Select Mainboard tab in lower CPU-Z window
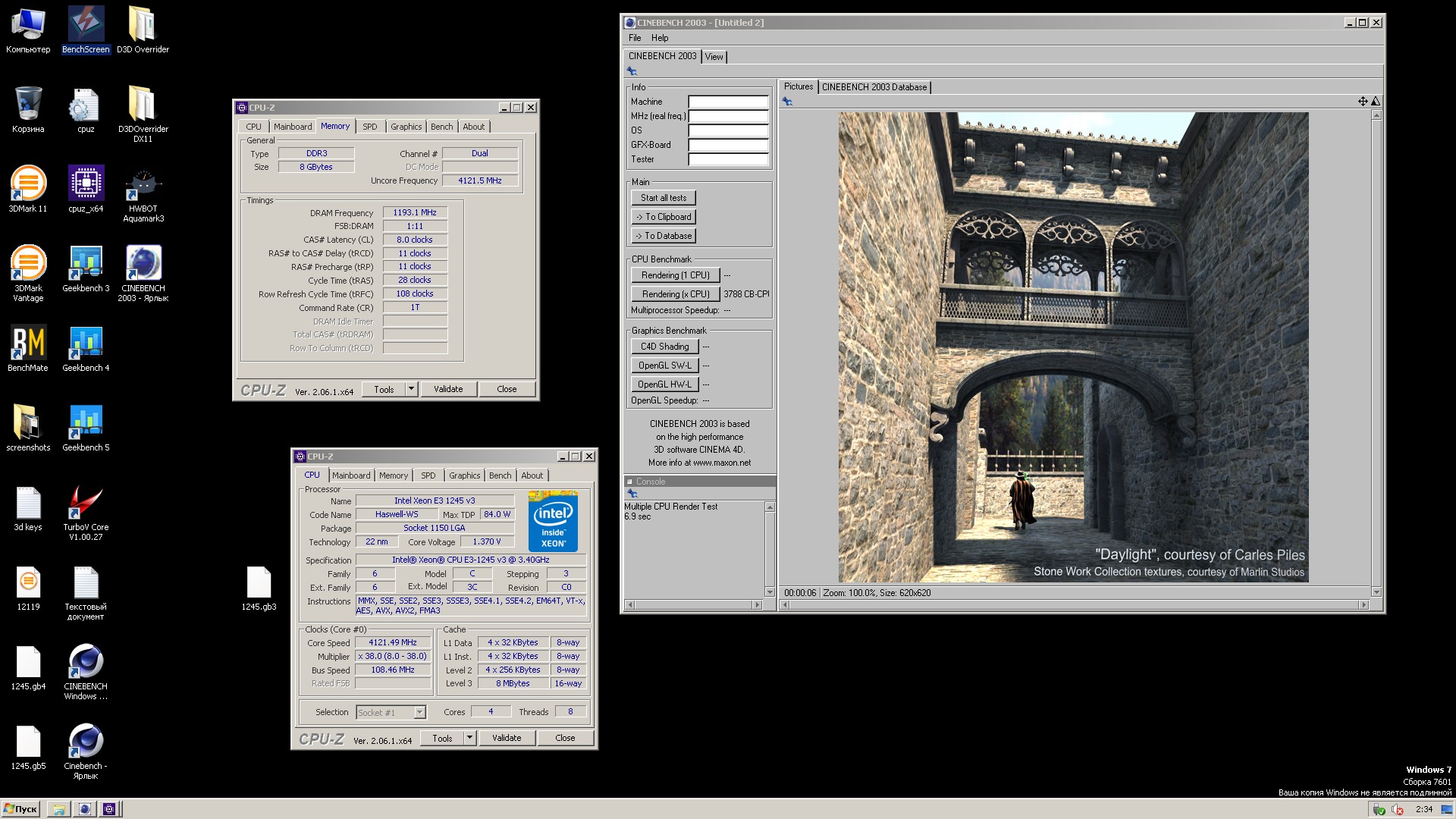Screen dimensions: 1456x819 tap(351, 475)
